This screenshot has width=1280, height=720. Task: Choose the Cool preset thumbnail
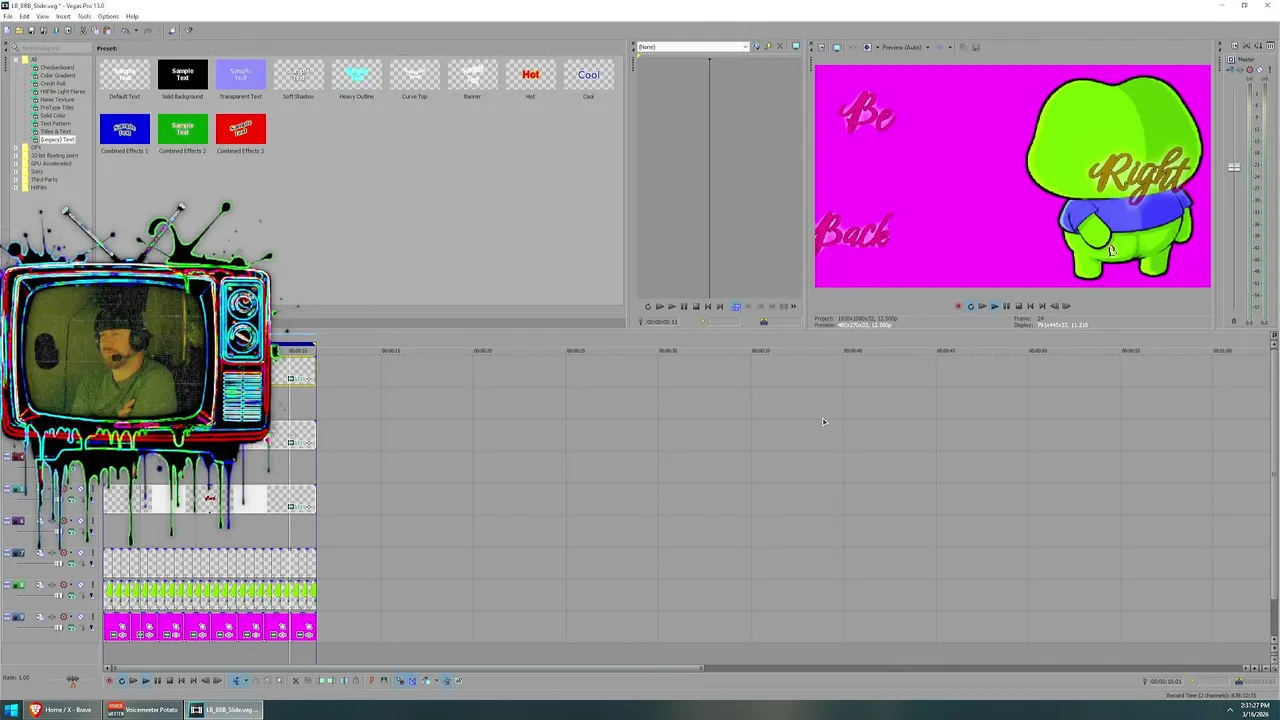(589, 75)
